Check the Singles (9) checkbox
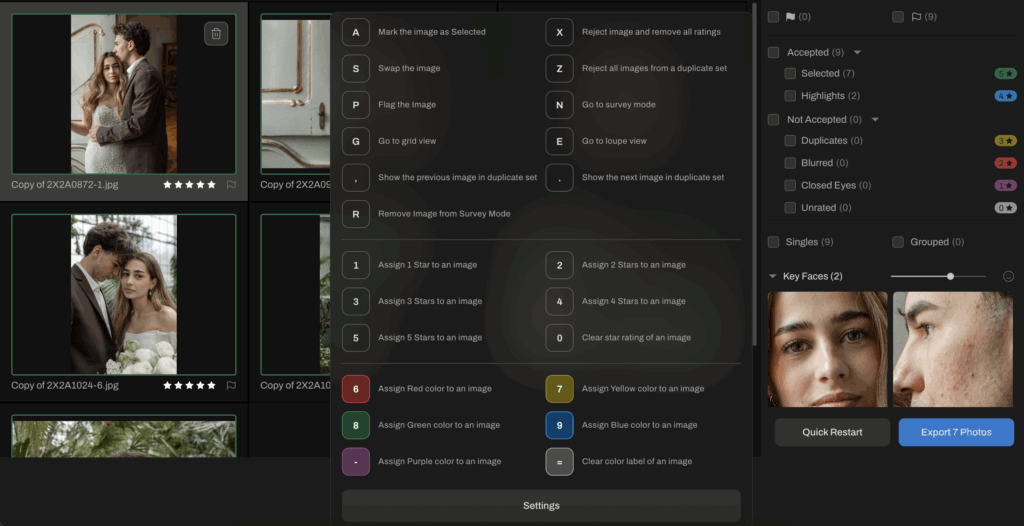This screenshot has height=526, width=1024. coord(773,242)
